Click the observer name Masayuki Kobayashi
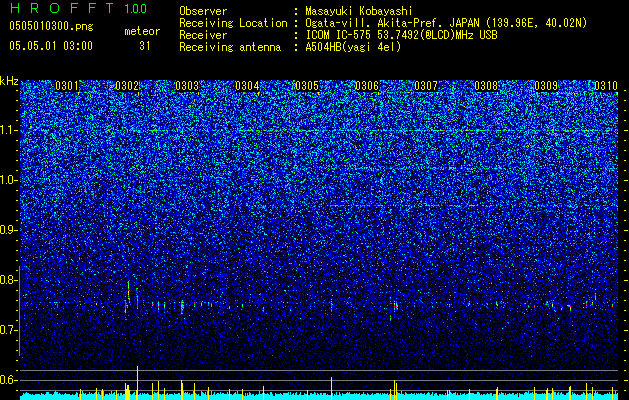This screenshot has width=629, height=400. (359, 11)
